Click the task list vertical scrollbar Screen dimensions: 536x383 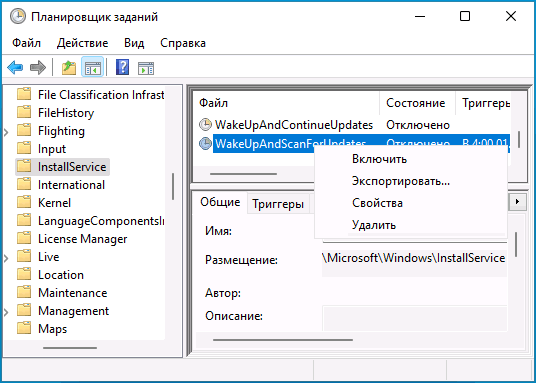[519, 140]
